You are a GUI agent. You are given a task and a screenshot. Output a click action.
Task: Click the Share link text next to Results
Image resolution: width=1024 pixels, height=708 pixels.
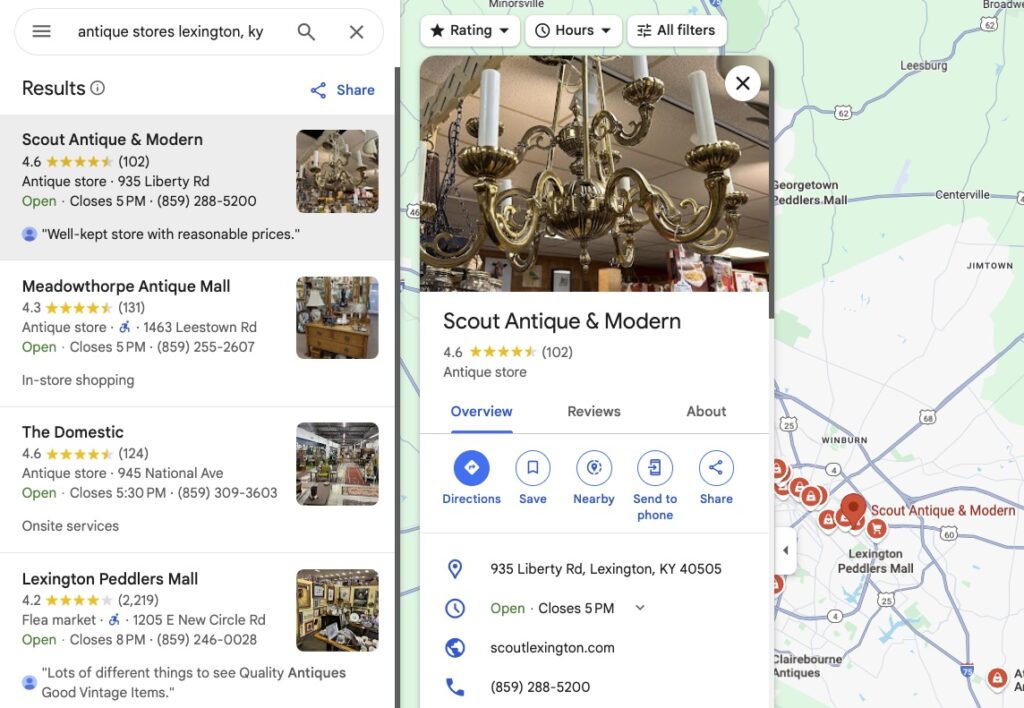click(x=355, y=90)
